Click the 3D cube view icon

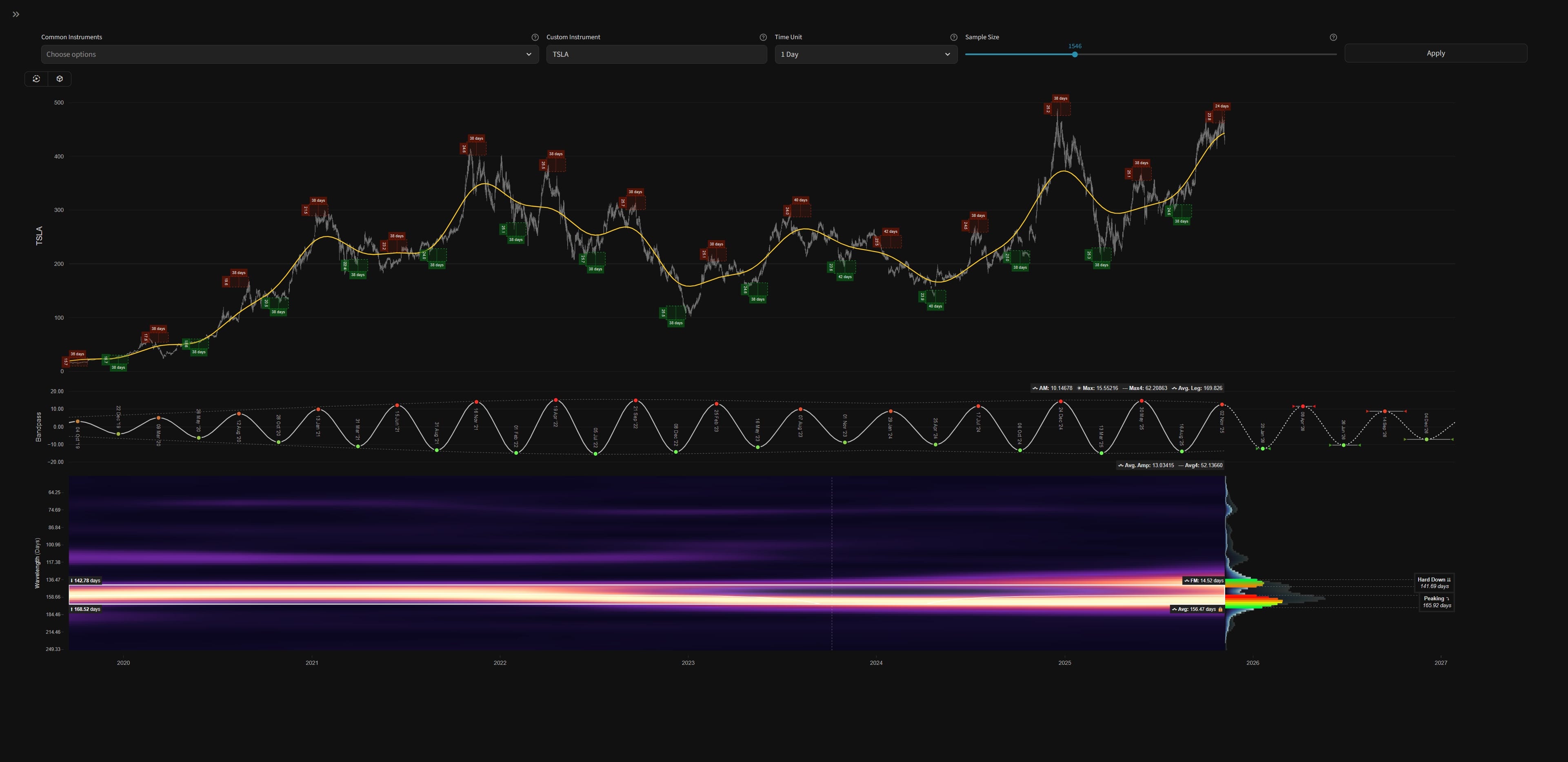60,78
